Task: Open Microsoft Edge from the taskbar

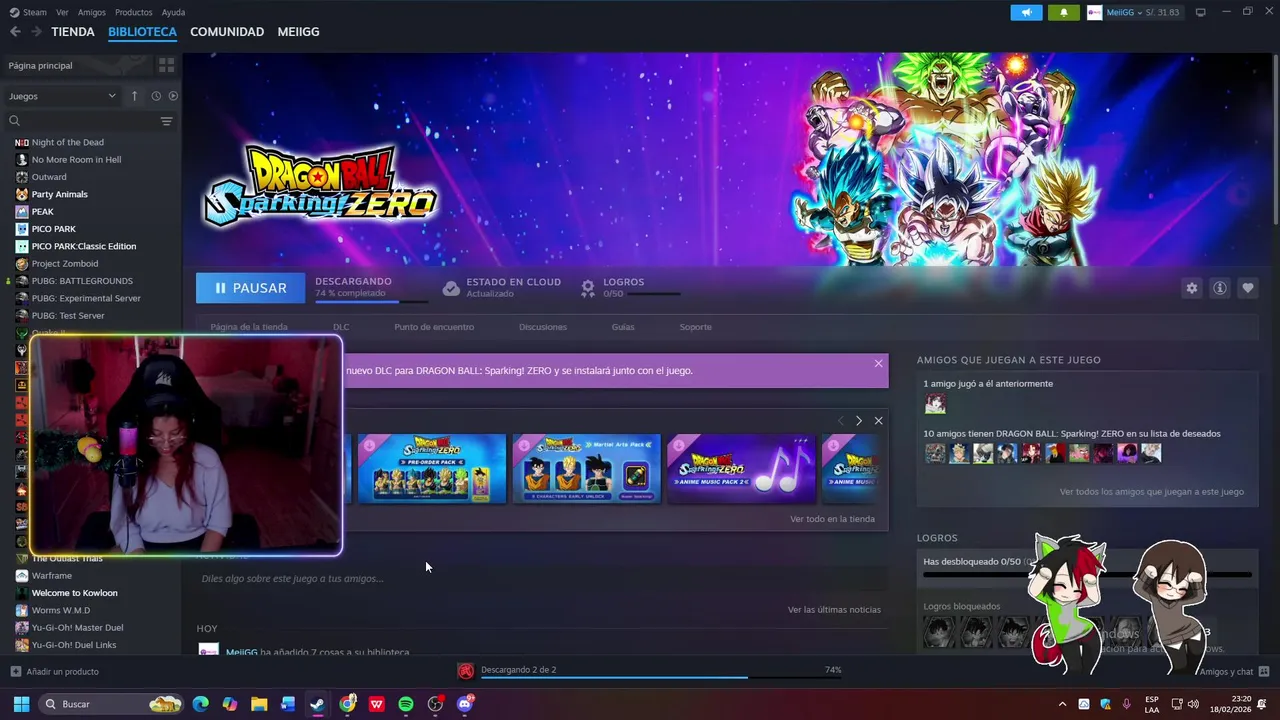Action: [200, 704]
